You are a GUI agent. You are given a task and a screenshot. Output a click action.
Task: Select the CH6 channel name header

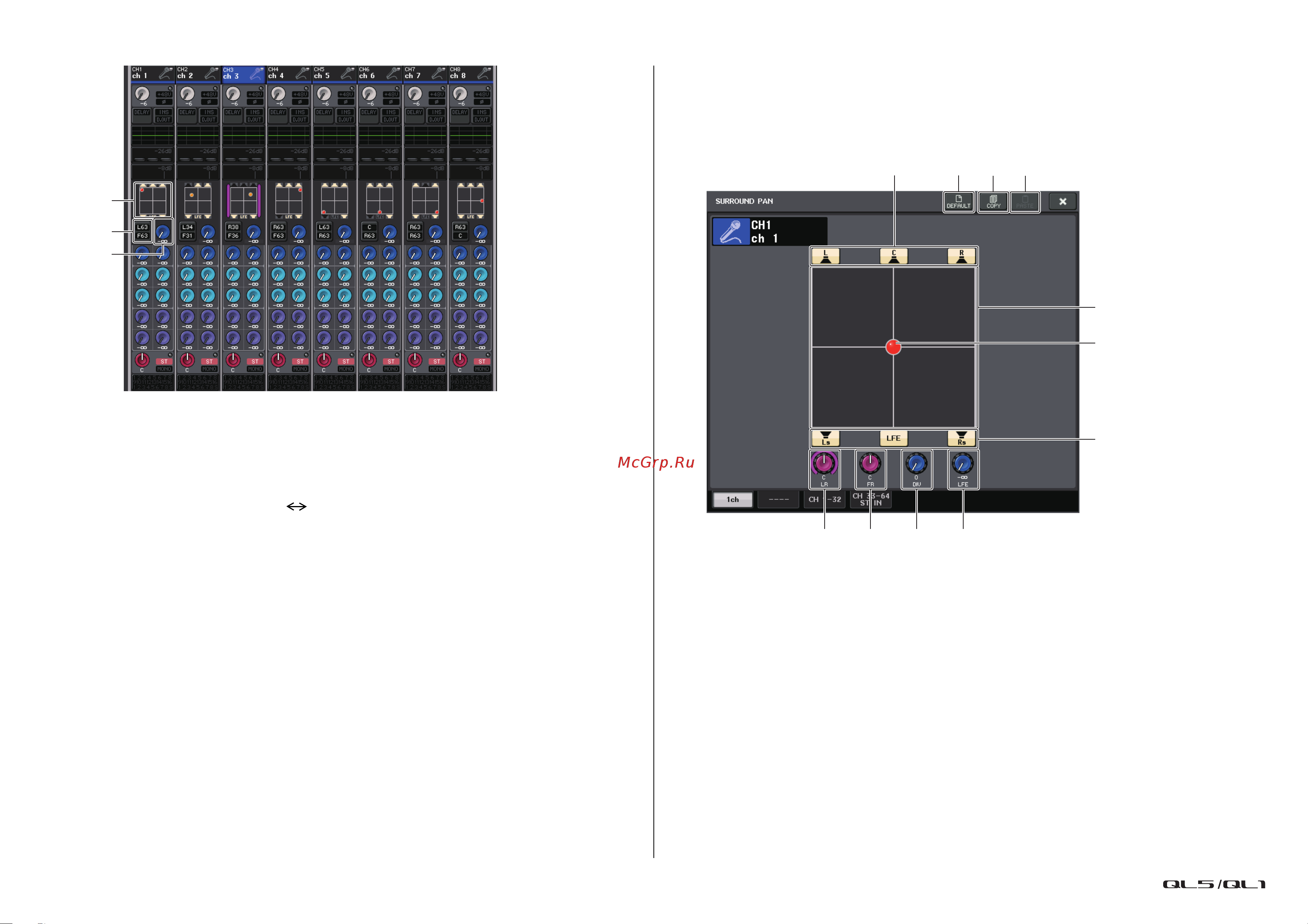379,73
